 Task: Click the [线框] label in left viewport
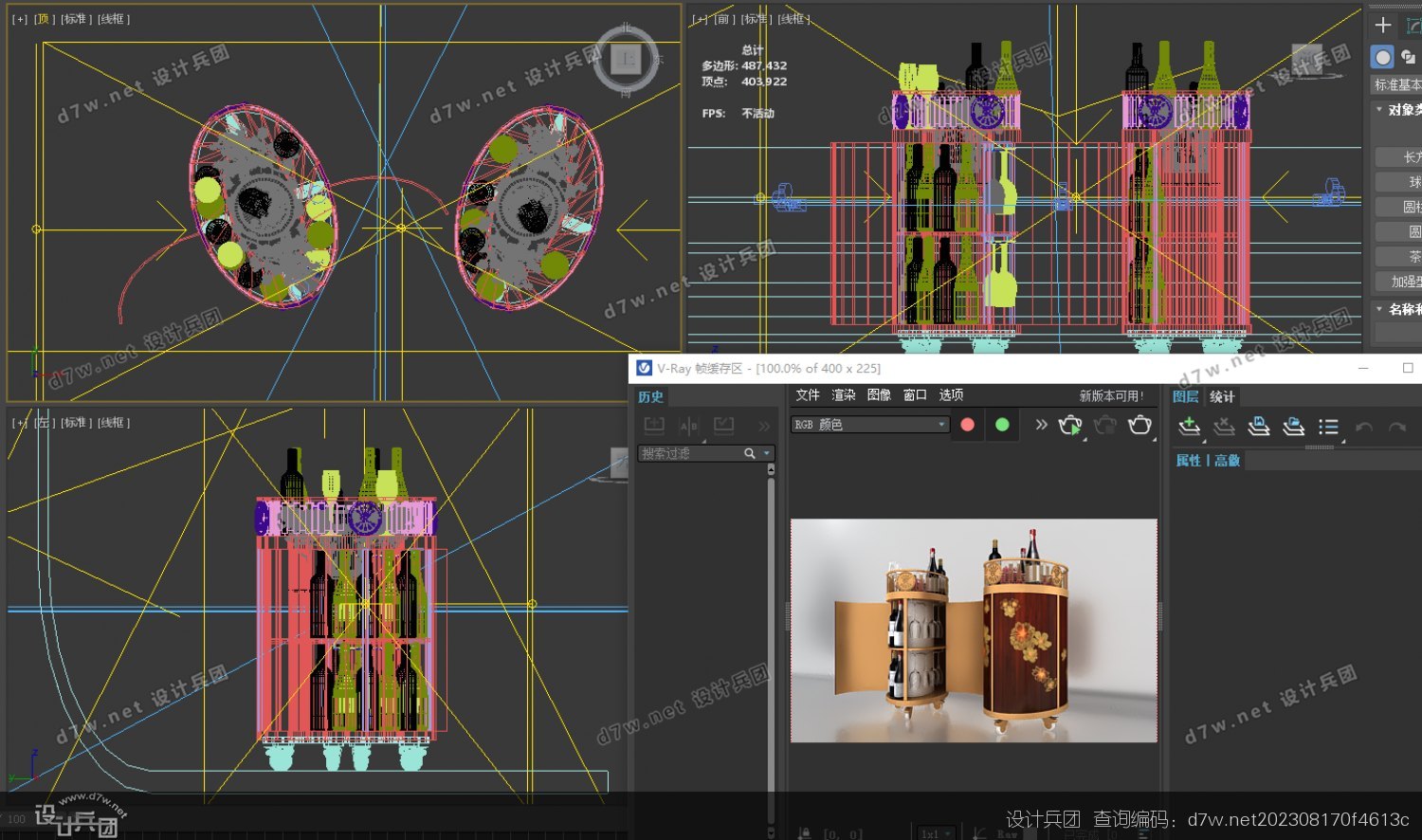pos(114,423)
